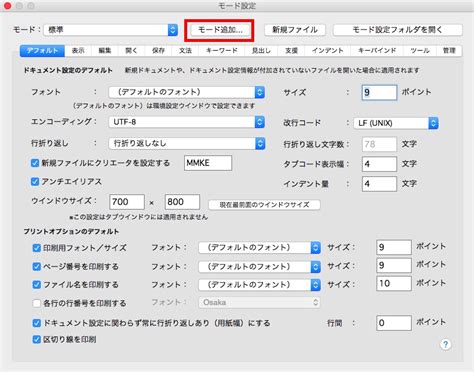Open the 行折り返し dropdown
The height and width of the screenshot is (372, 474).
(187, 144)
